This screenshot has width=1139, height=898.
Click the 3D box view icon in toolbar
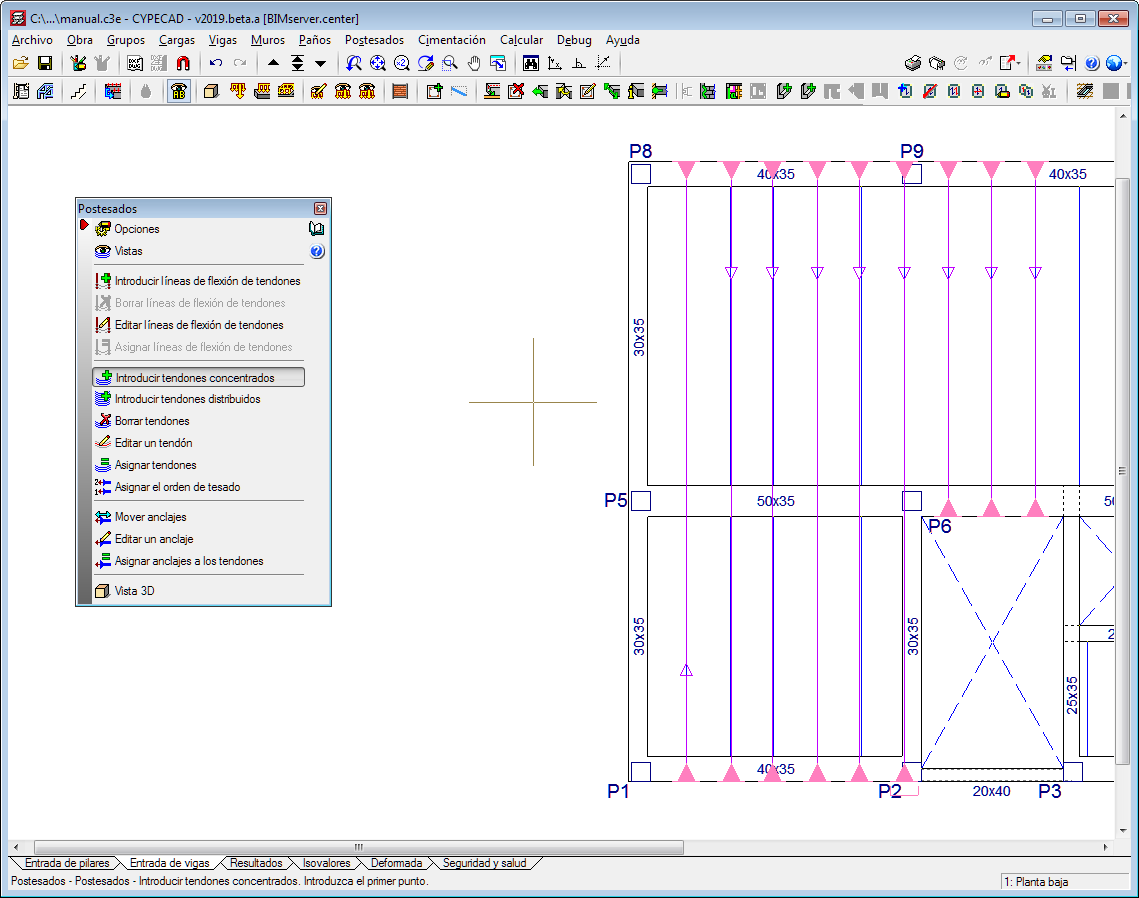tap(211, 92)
